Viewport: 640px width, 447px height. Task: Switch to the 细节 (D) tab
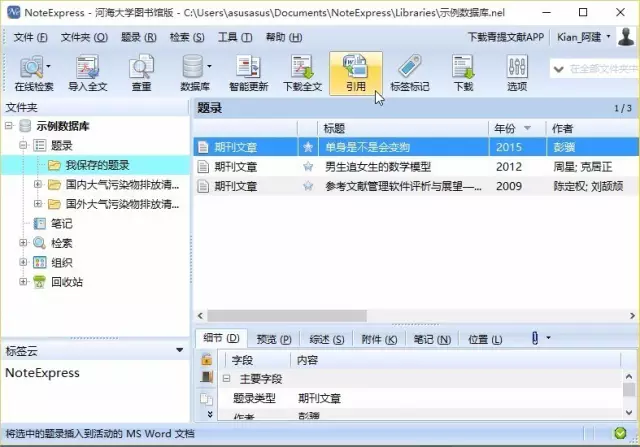coord(221,338)
